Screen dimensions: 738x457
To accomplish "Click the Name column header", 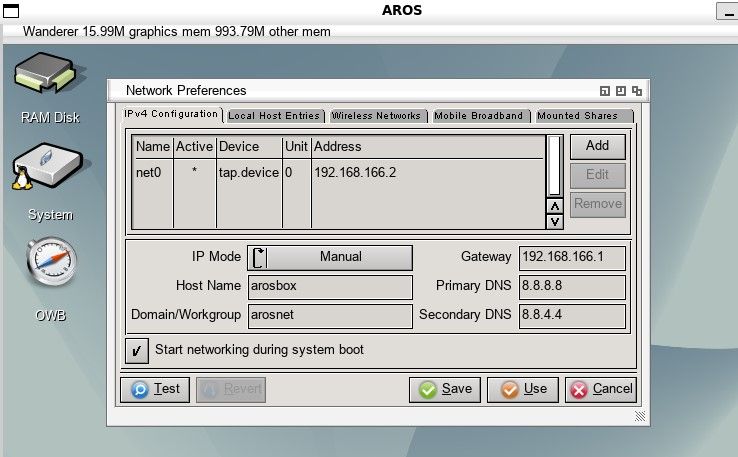I will coord(152,147).
